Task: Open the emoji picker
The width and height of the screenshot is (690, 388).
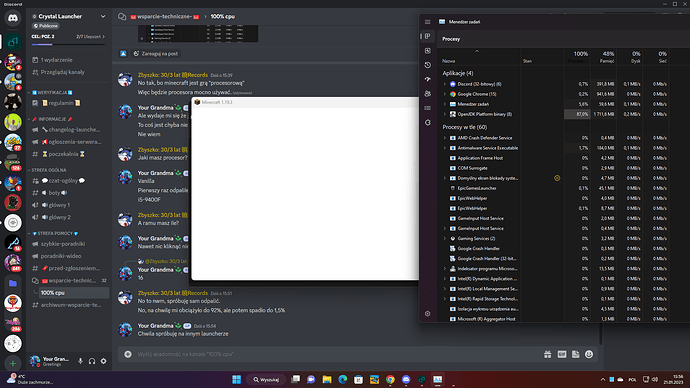Action: pyautogui.click(x=589, y=355)
